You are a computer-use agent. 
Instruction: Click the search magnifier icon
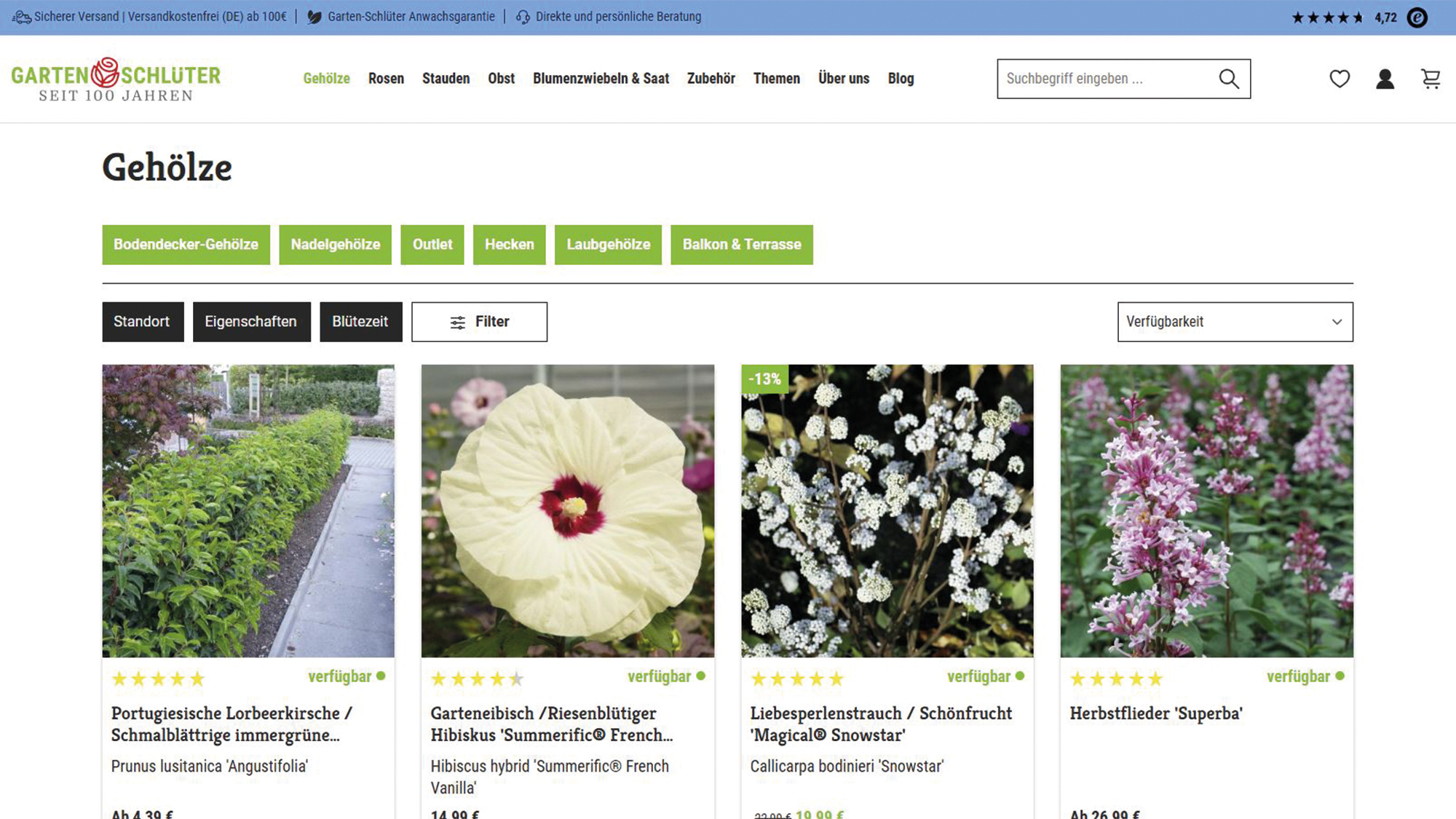coord(1229,79)
